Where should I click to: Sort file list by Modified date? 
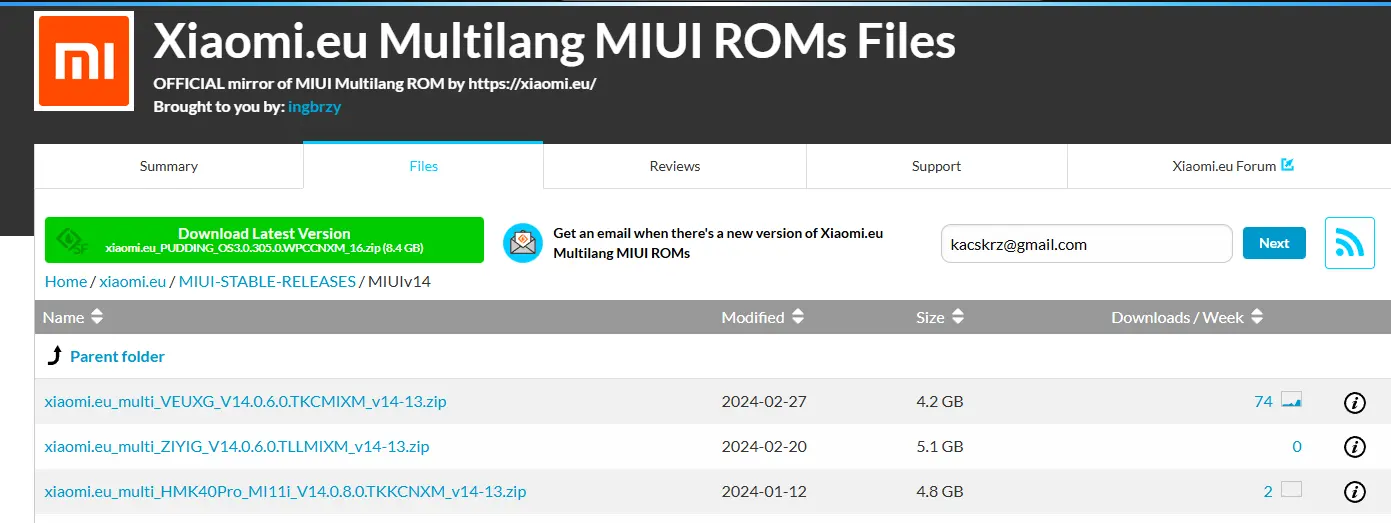click(x=762, y=317)
